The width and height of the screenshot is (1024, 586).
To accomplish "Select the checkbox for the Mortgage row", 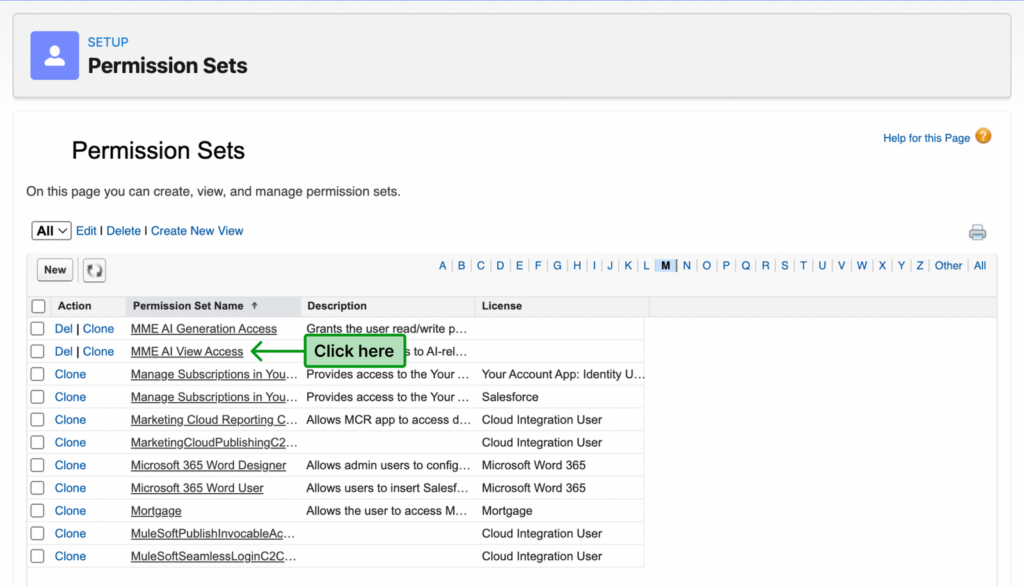I will coord(38,511).
